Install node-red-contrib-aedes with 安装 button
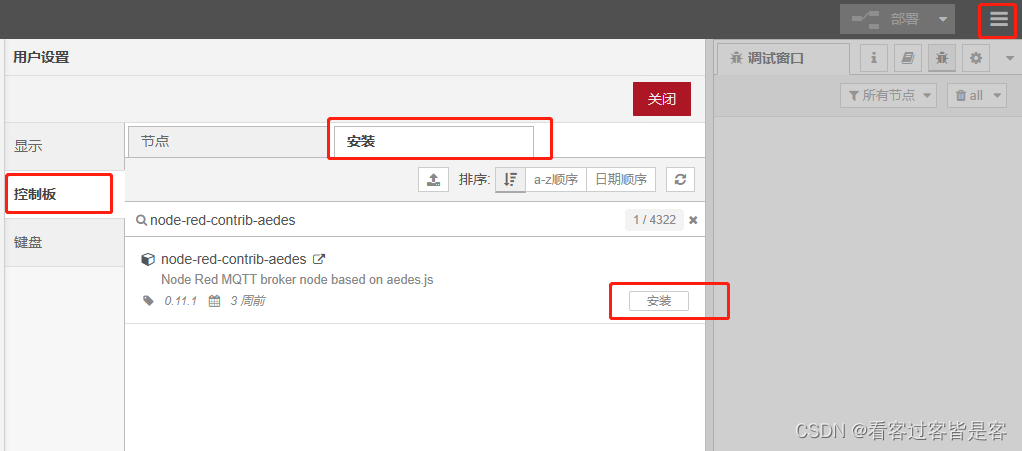The image size is (1022, 451). pyautogui.click(x=659, y=301)
